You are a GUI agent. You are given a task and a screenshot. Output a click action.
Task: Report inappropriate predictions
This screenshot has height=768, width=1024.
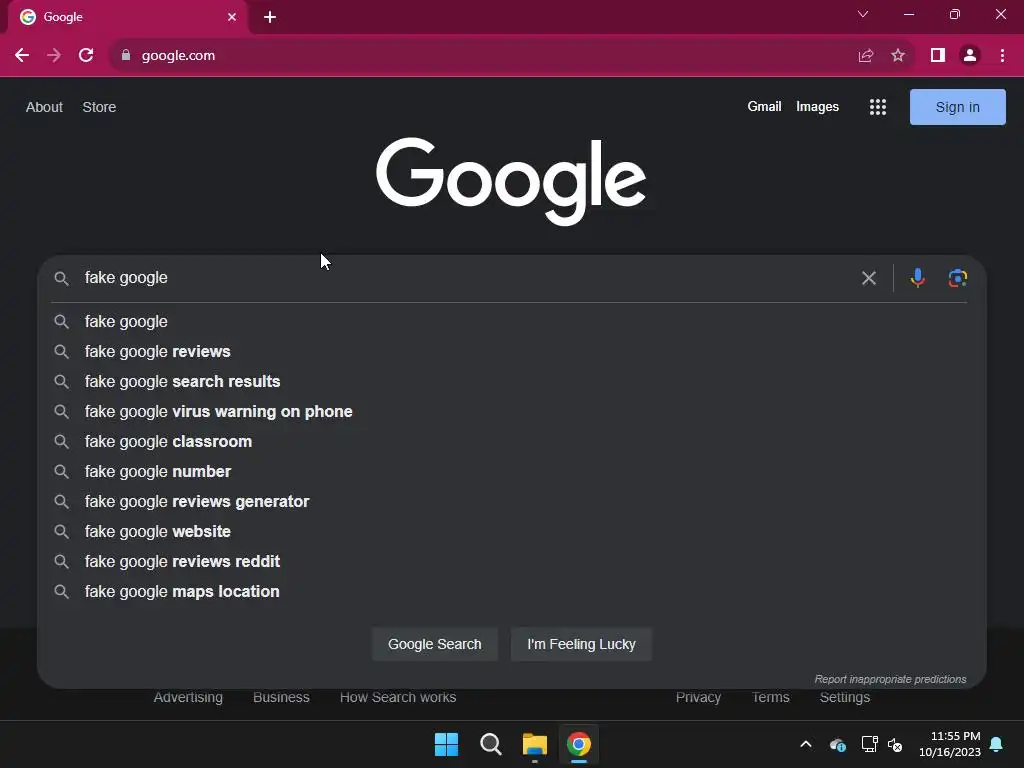(890, 679)
